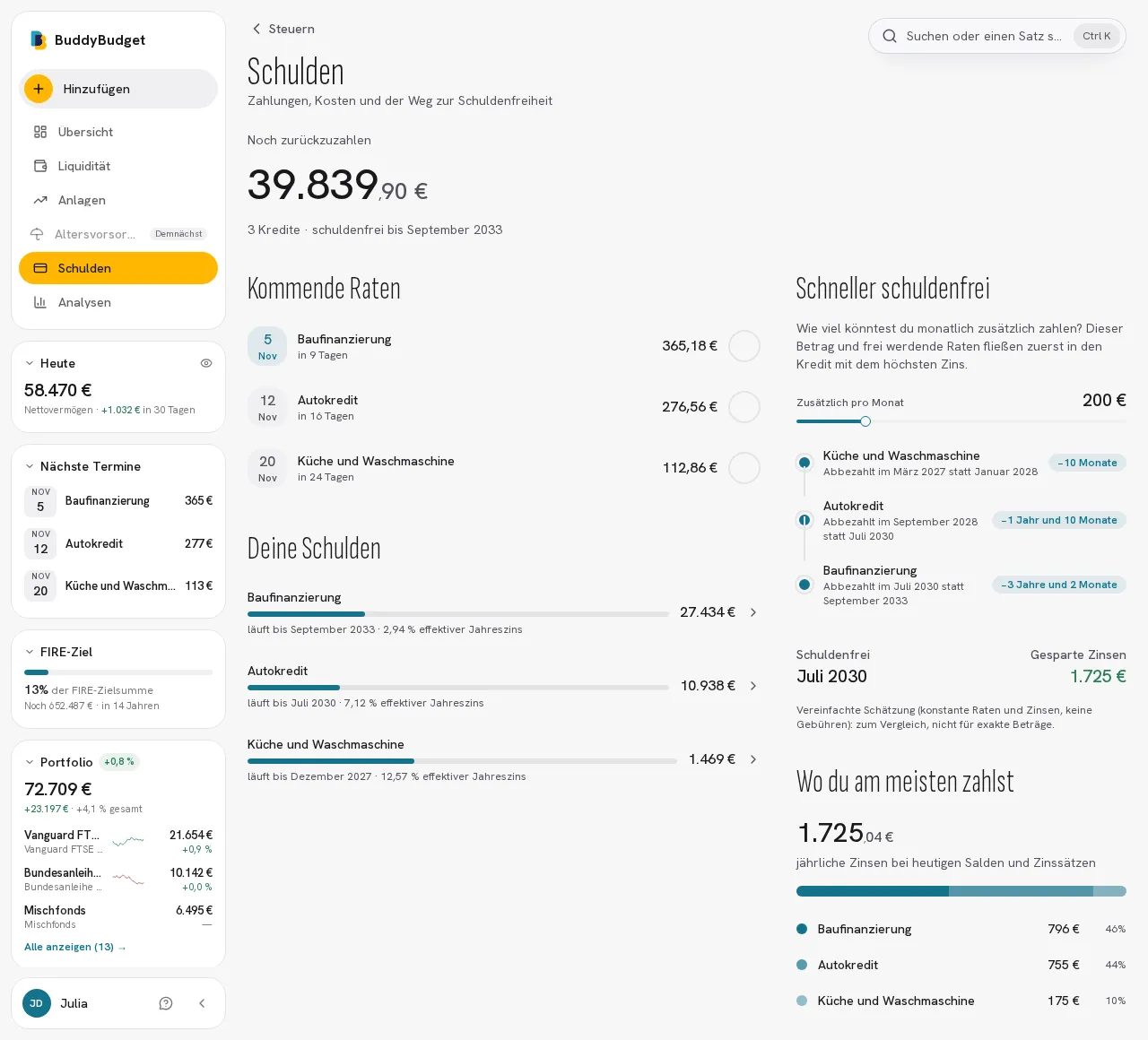Click the Baufinanzierung legend color dot
This screenshot has height=1040, width=1148.
pos(802,929)
